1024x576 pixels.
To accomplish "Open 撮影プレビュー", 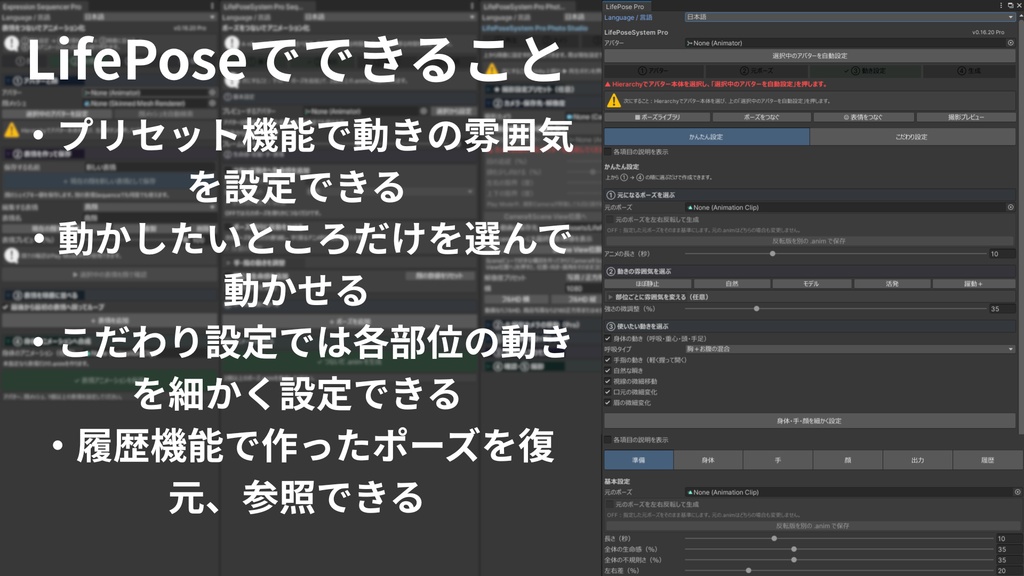I will coord(966,118).
